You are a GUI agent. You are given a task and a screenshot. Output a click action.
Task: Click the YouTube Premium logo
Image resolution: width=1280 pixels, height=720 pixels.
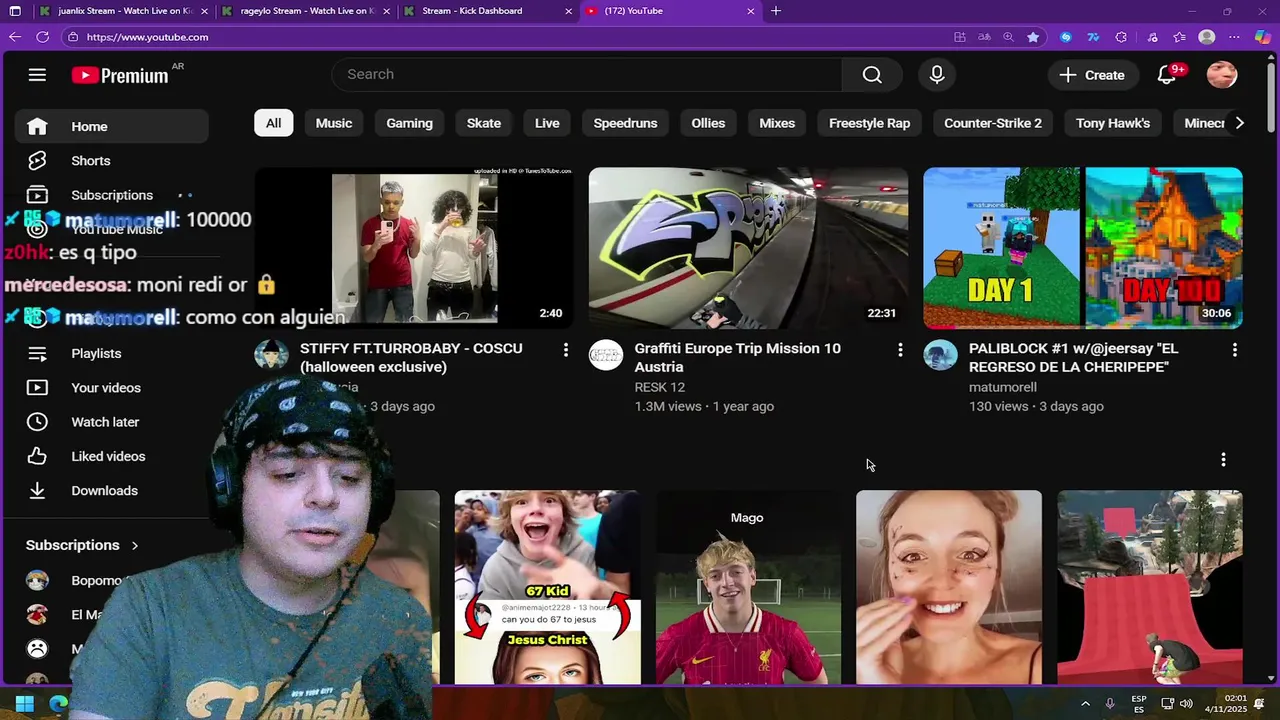[120, 75]
